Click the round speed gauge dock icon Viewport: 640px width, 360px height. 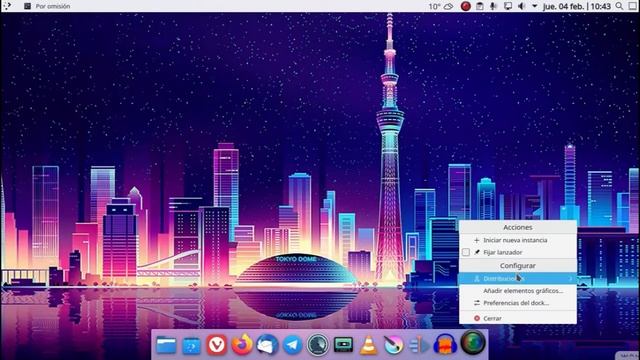click(318, 345)
